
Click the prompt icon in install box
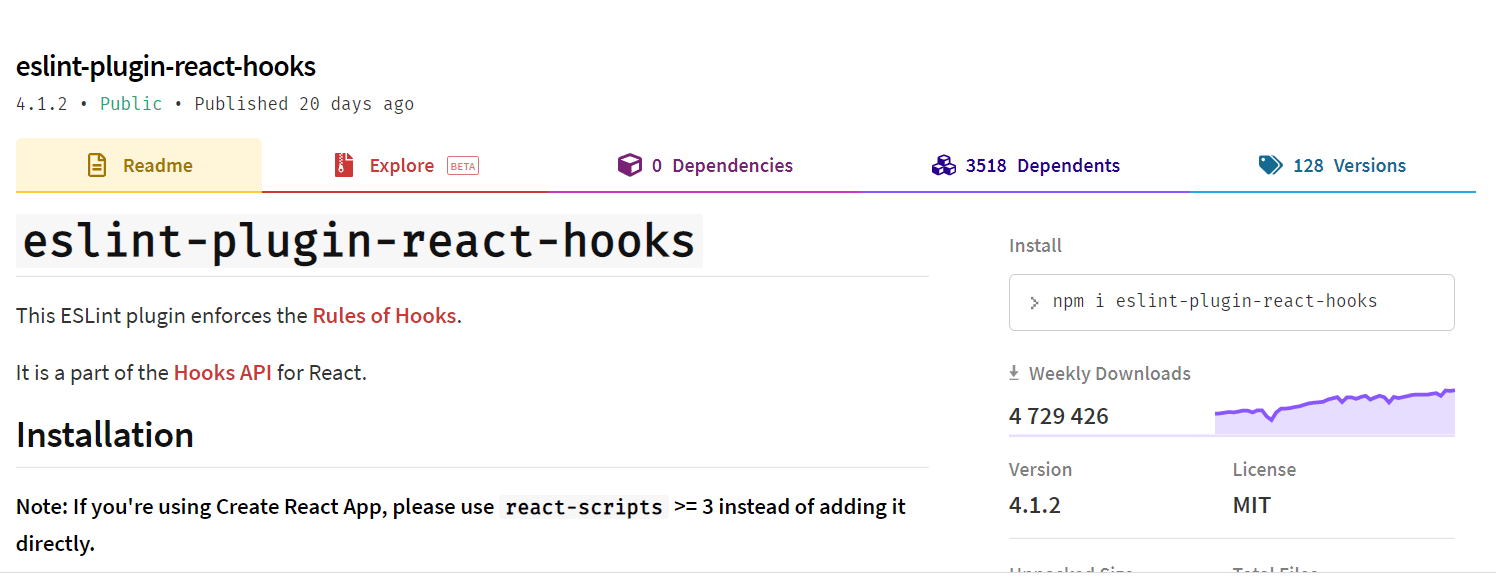point(1034,301)
